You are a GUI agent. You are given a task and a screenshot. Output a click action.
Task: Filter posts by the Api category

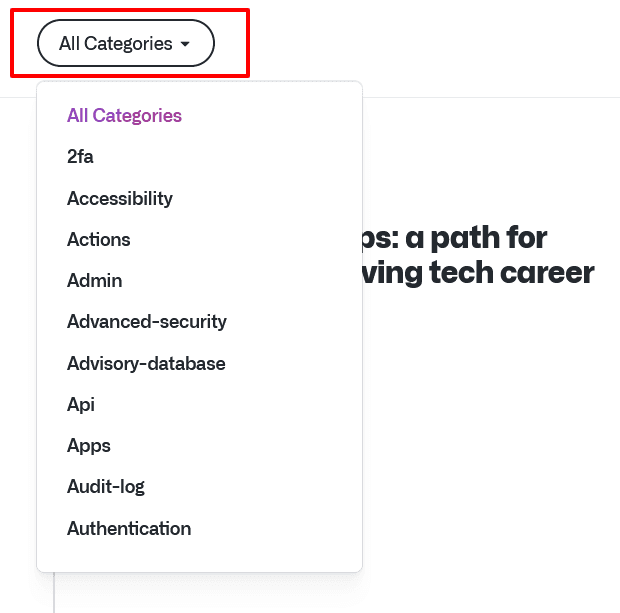click(x=81, y=404)
